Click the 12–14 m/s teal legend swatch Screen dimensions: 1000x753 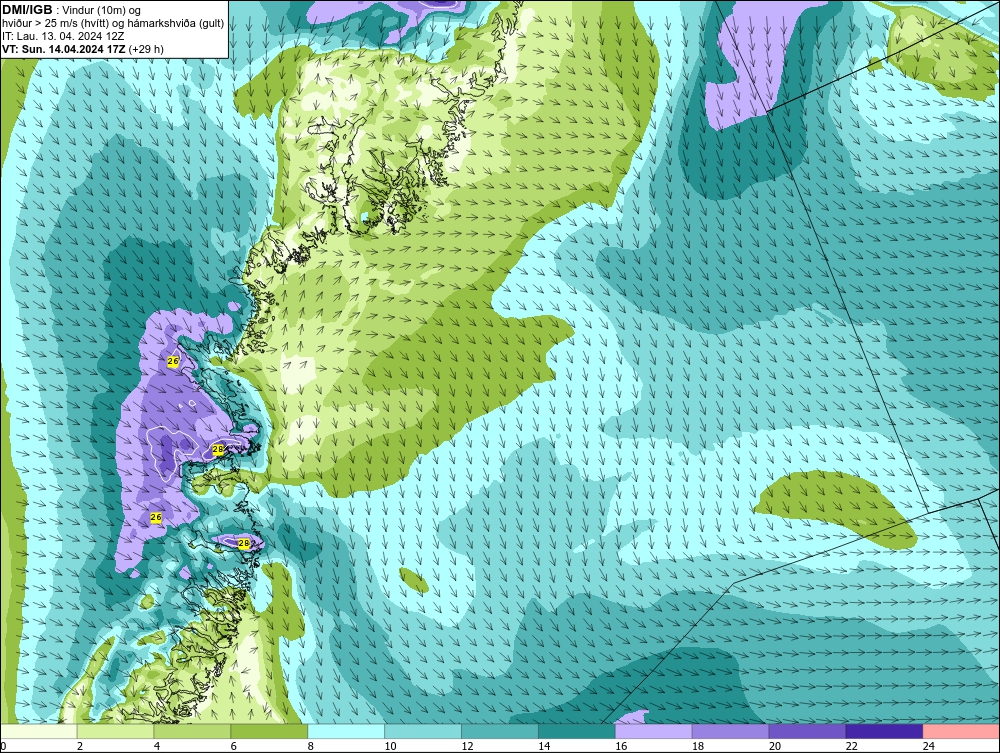(500, 731)
